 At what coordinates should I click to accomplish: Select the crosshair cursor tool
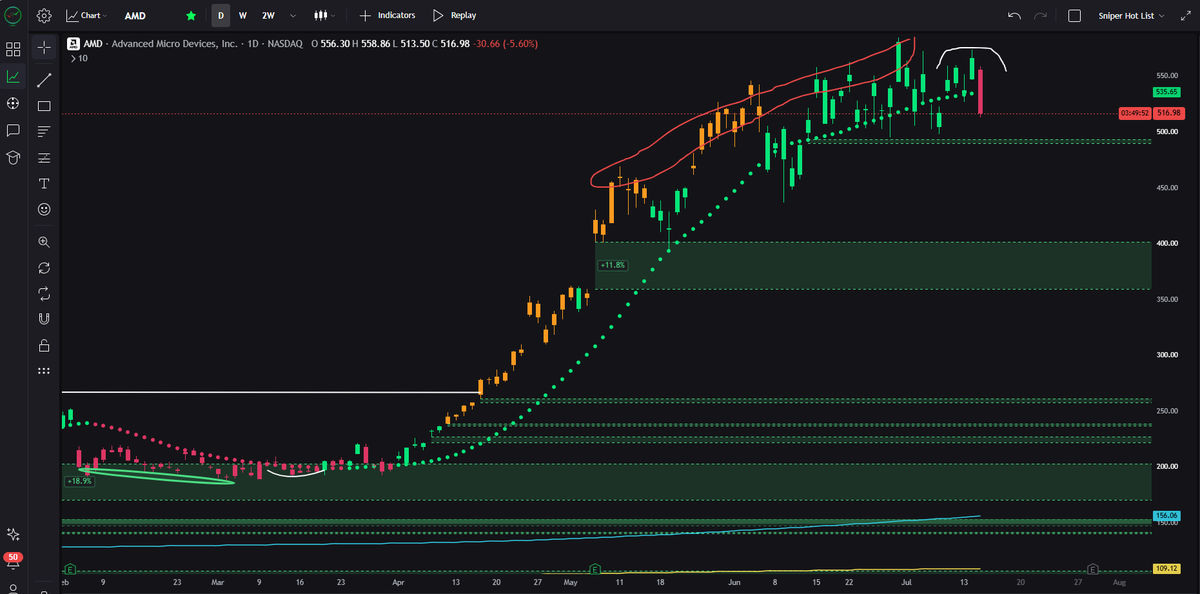(x=44, y=47)
